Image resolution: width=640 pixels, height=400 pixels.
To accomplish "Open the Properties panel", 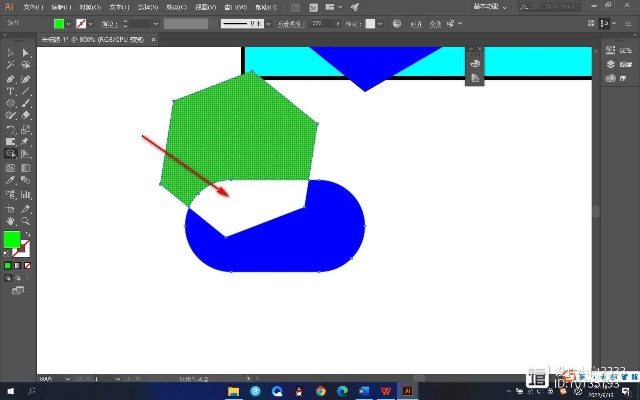I will pos(620,50).
